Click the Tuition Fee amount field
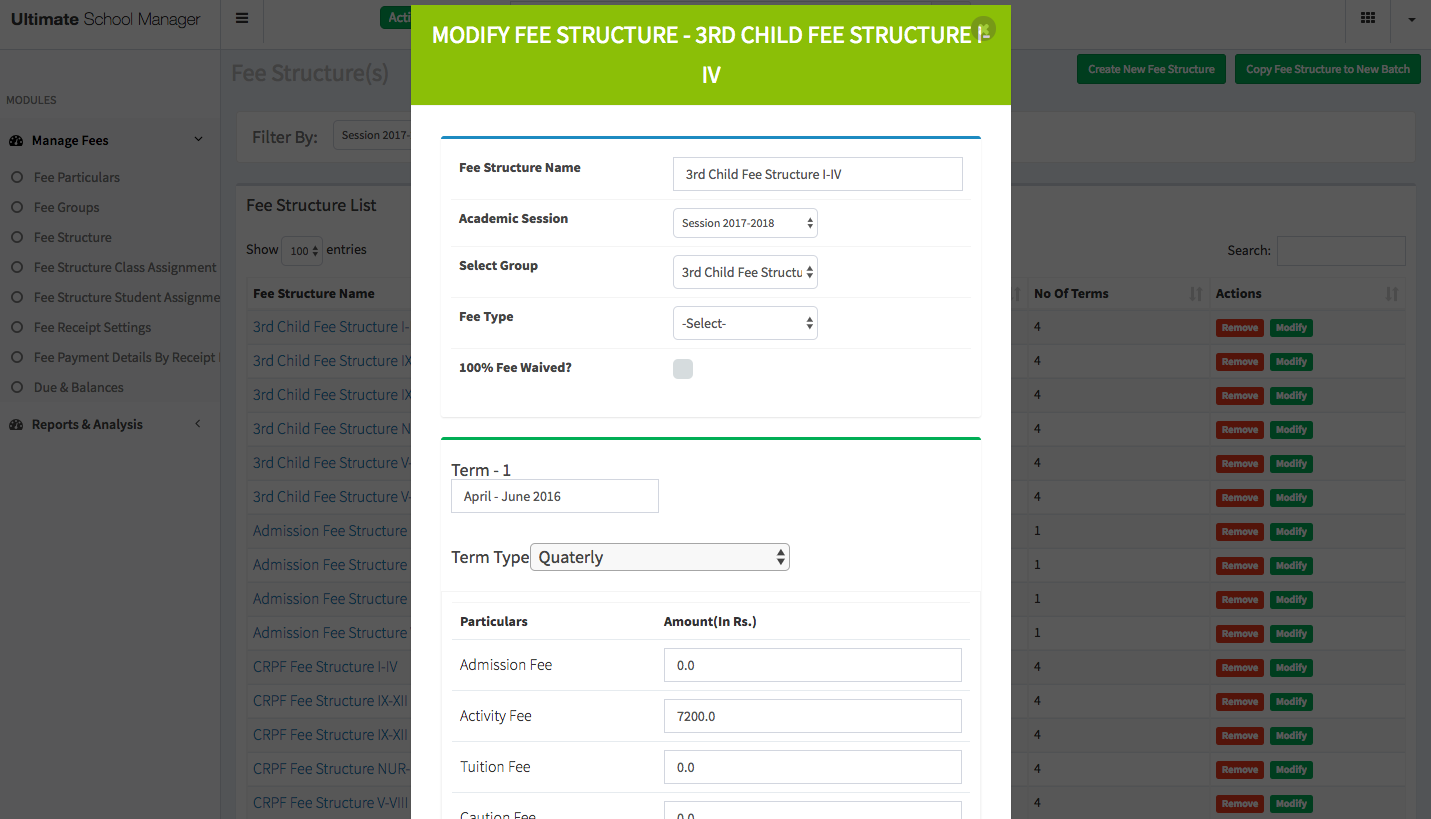Image resolution: width=1431 pixels, height=819 pixels. (813, 767)
